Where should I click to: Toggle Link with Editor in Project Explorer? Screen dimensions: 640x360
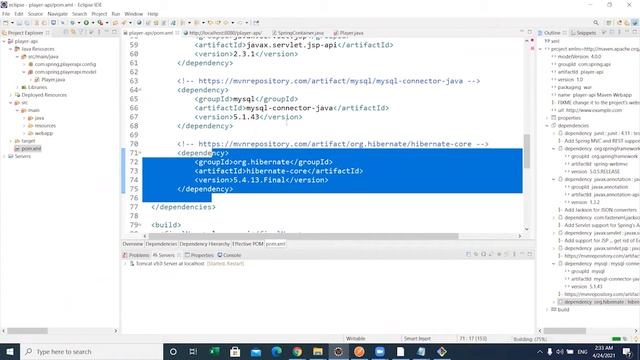point(73,32)
